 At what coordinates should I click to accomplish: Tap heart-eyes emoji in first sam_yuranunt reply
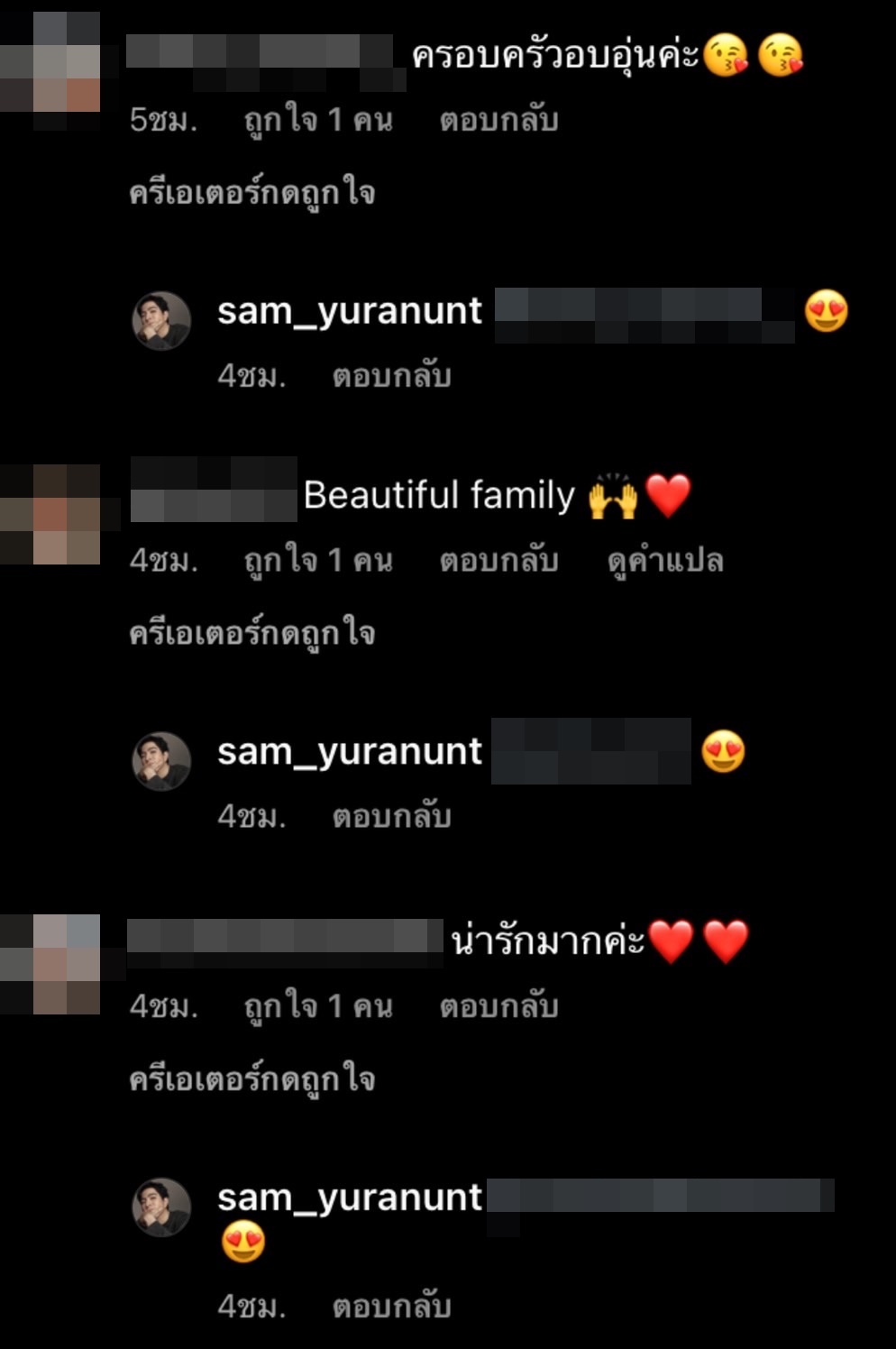(x=827, y=312)
